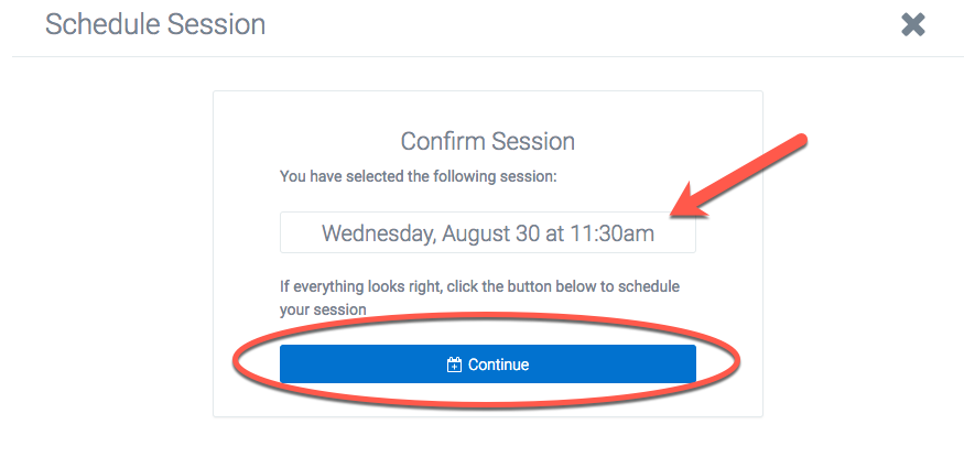Screen dimensions: 977x458
Task: Click the horizontal divider below dialog header
Action: [487, 57]
